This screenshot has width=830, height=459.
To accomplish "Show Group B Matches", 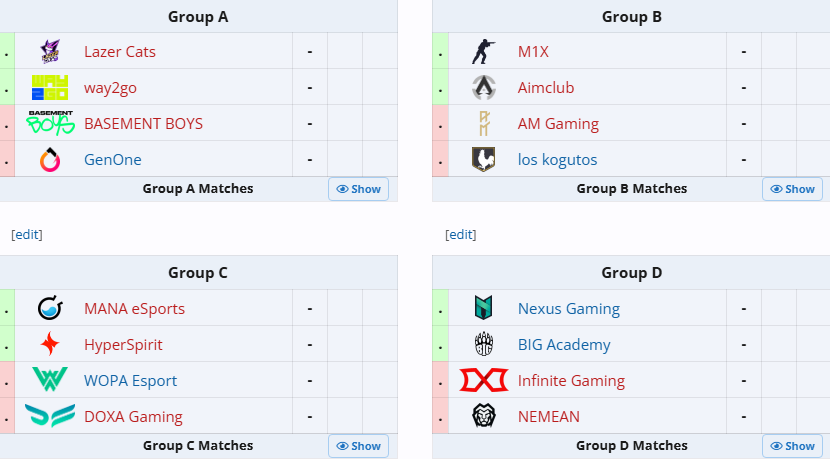I will tap(792, 189).
